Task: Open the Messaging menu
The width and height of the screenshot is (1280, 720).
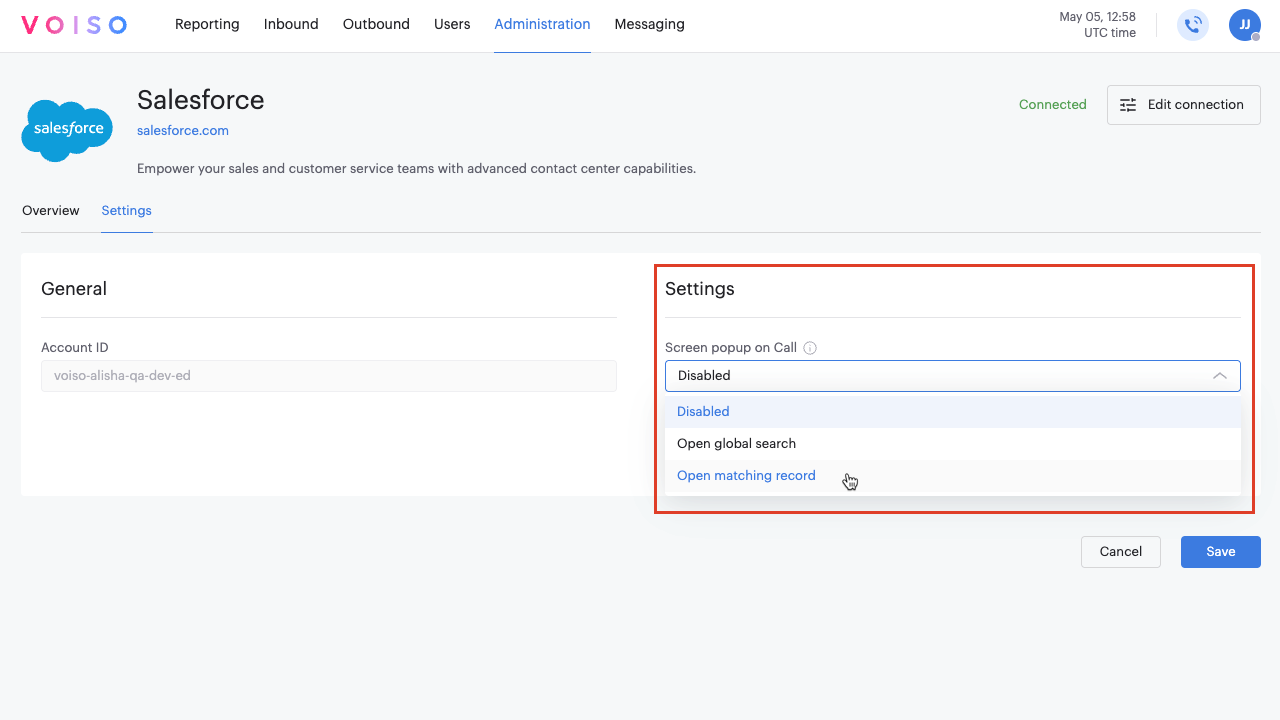Action: (650, 24)
